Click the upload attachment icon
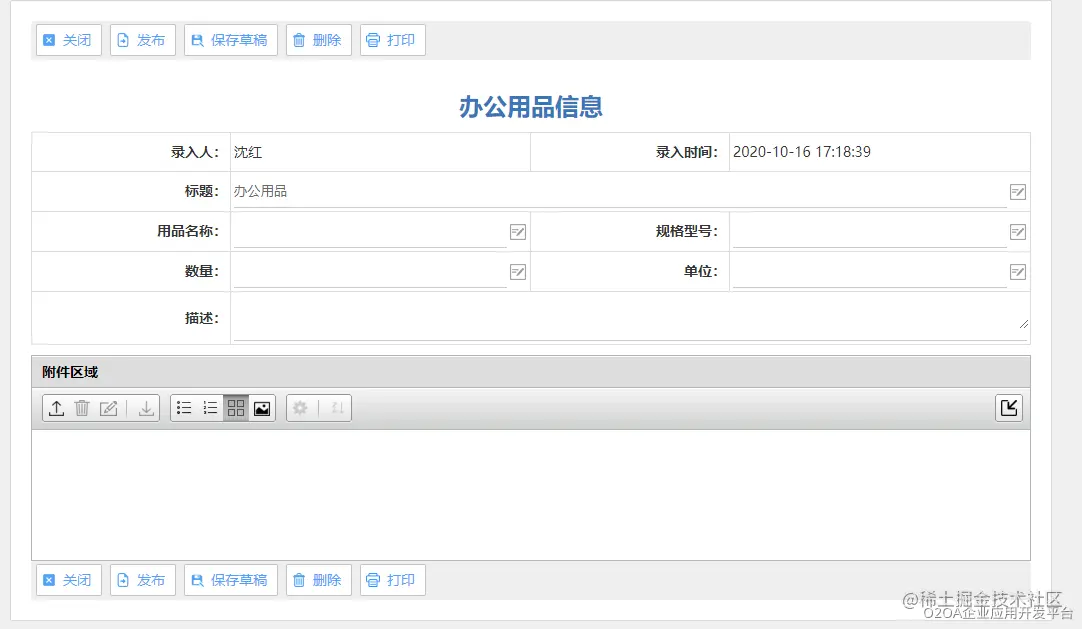This screenshot has width=1082, height=629. 57,408
